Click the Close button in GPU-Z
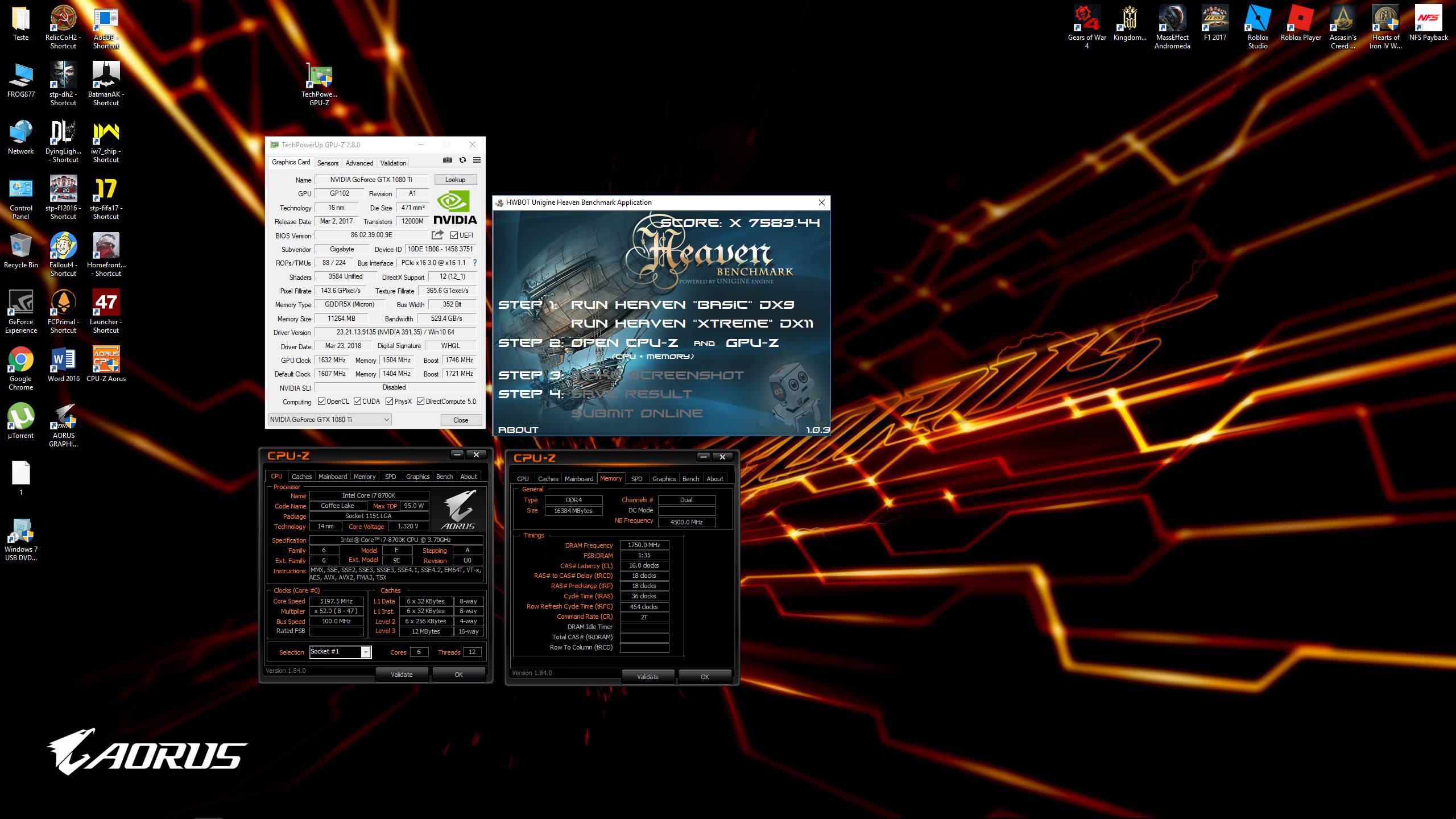The image size is (1456, 819). [x=461, y=420]
